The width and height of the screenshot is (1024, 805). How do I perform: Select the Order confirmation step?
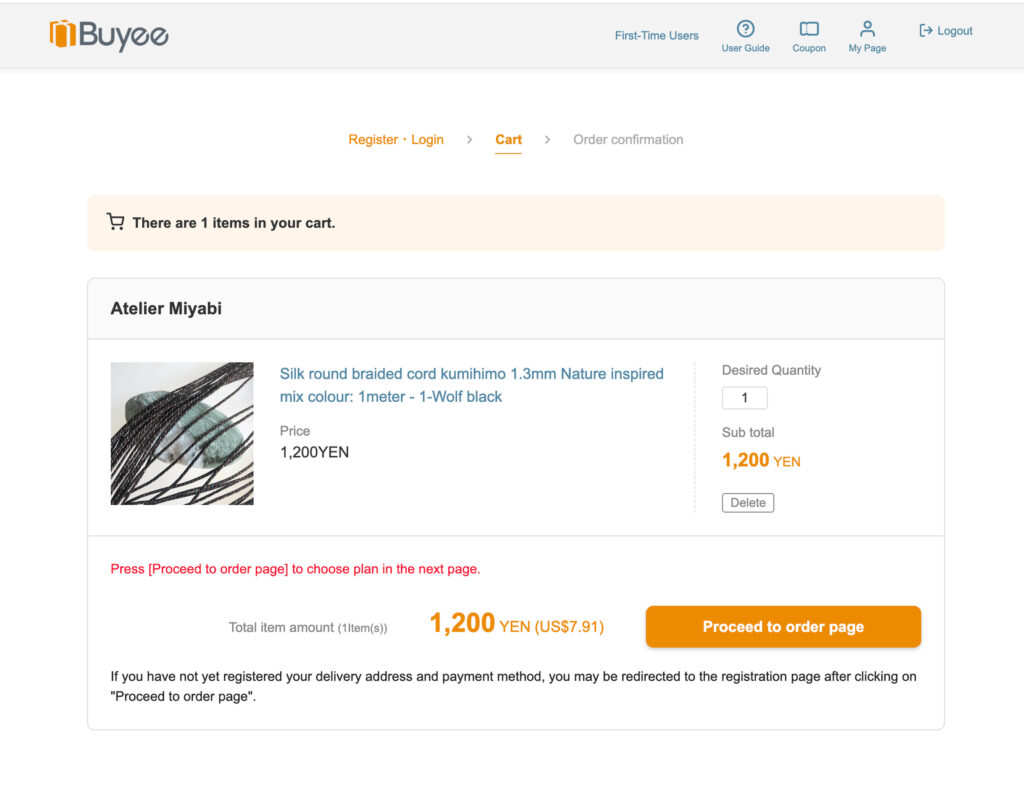(x=628, y=140)
